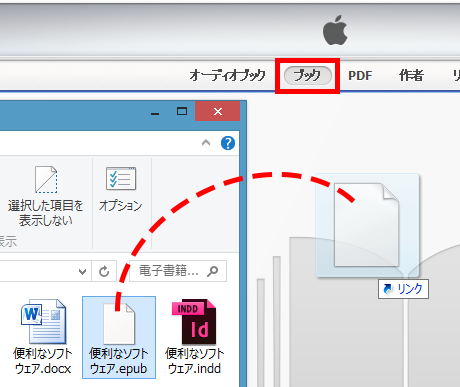Click 選択した項目を表示しない in Explorer ribbon
Image resolution: width=460 pixels, height=387 pixels.
point(46,197)
